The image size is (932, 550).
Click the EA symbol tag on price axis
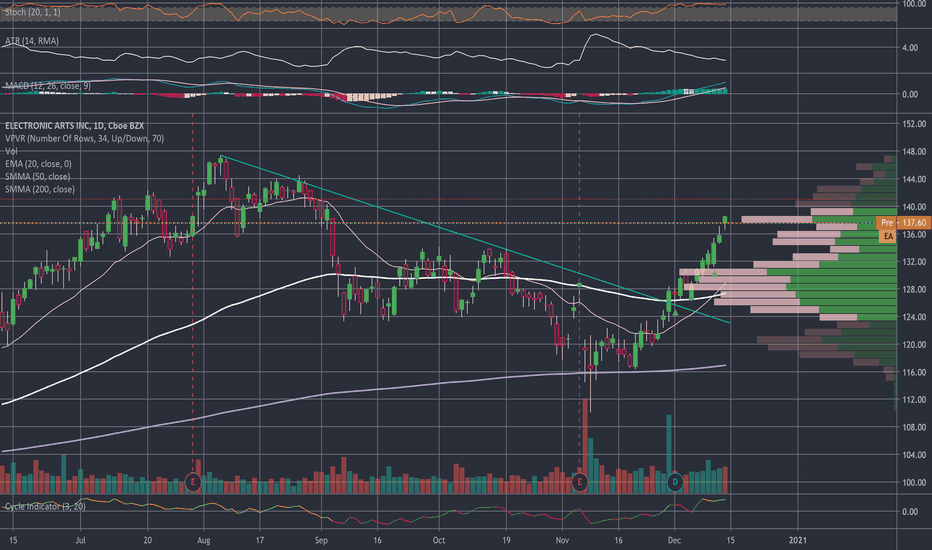[x=888, y=236]
